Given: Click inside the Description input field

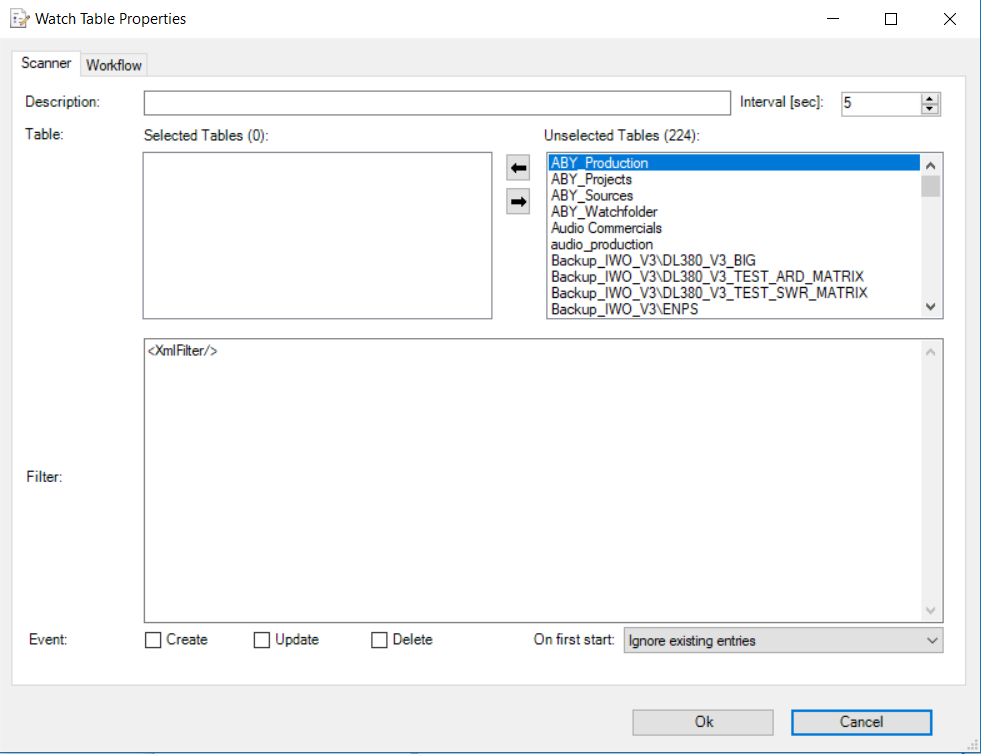Looking at the screenshot, I should click(x=437, y=102).
